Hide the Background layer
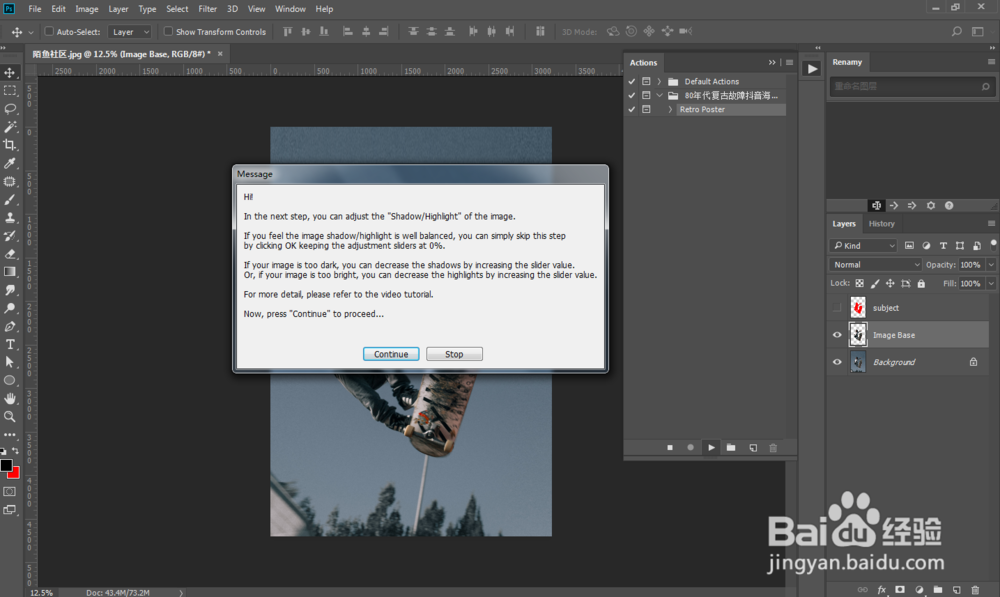The width and height of the screenshot is (1000, 597). (x=837, y=362)
